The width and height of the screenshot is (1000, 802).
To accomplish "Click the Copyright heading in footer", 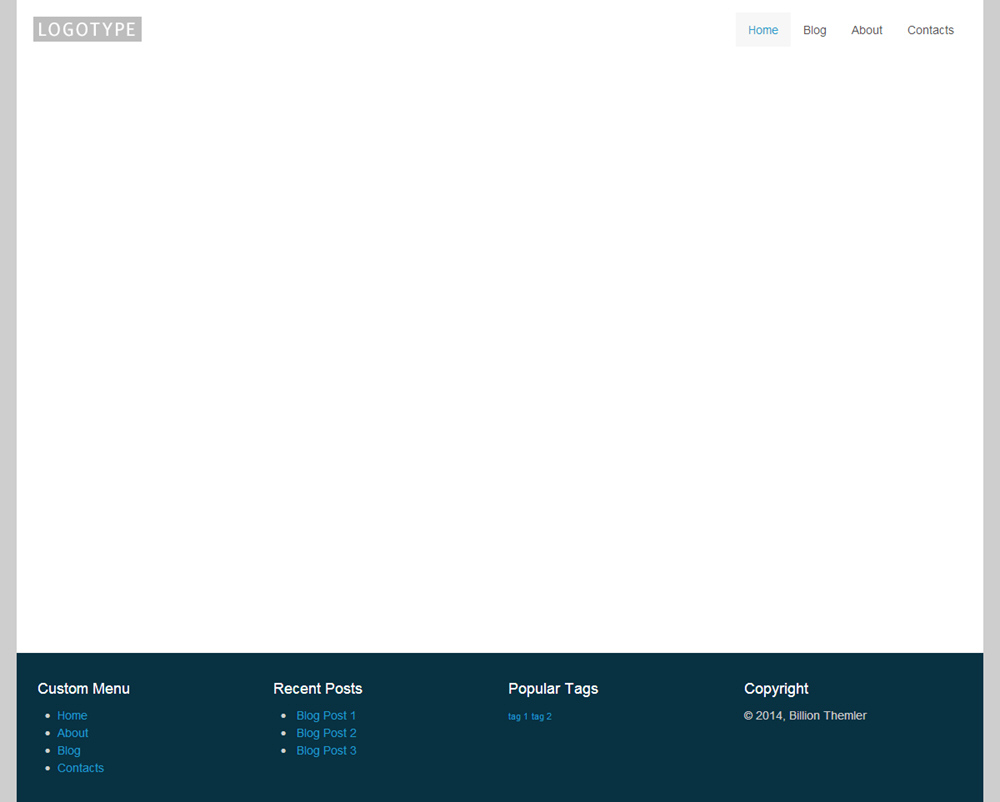I will 776,689.
